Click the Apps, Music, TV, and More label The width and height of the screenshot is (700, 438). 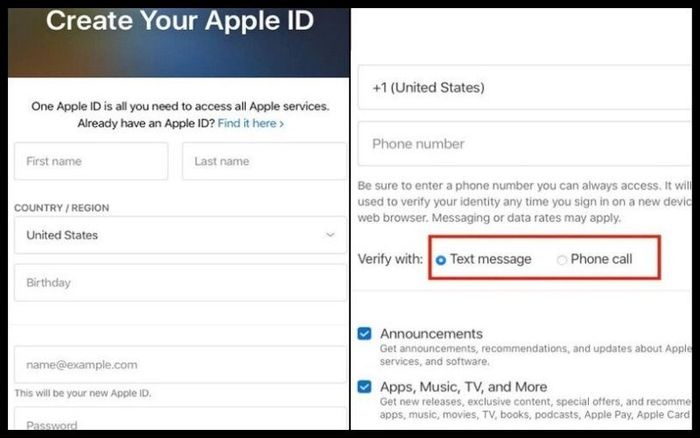[463, 387]
